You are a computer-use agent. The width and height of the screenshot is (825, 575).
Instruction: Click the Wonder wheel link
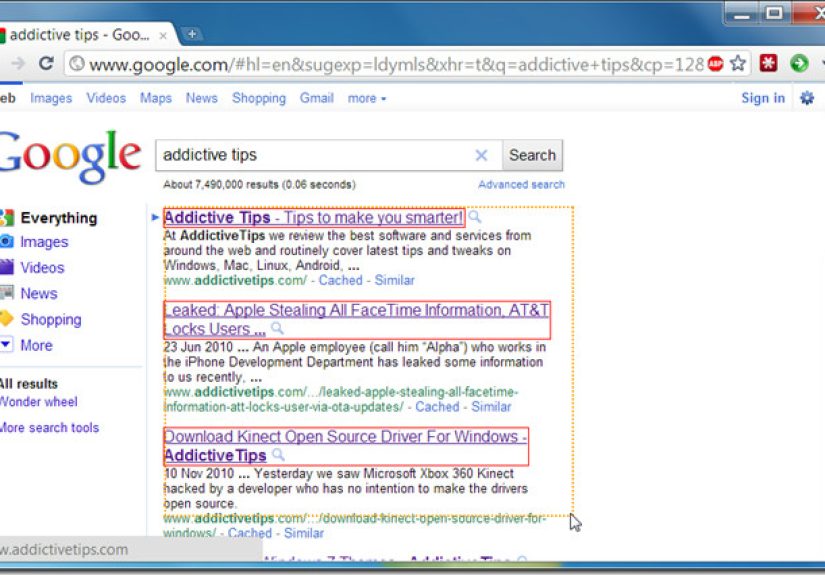pos(39,402)
